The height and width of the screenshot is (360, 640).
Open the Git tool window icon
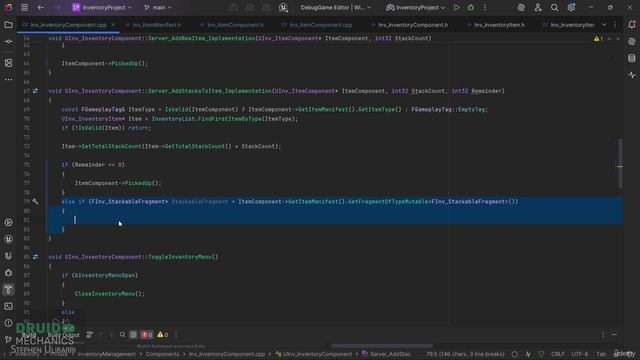(8, 340)
